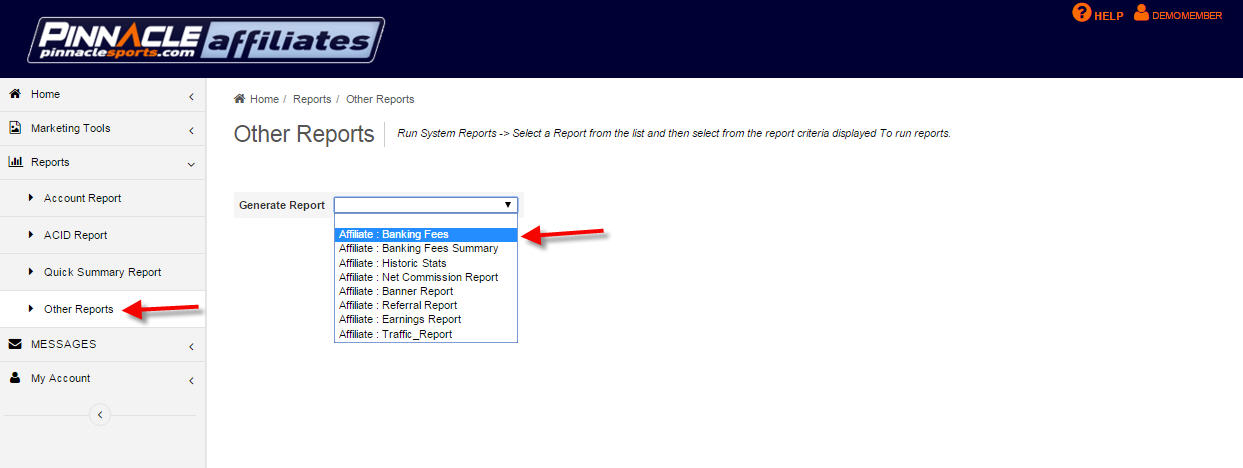Click Other Reports in the breadcrumb
The height and width of the screenshot is (468, 1243).
(380, 99)
